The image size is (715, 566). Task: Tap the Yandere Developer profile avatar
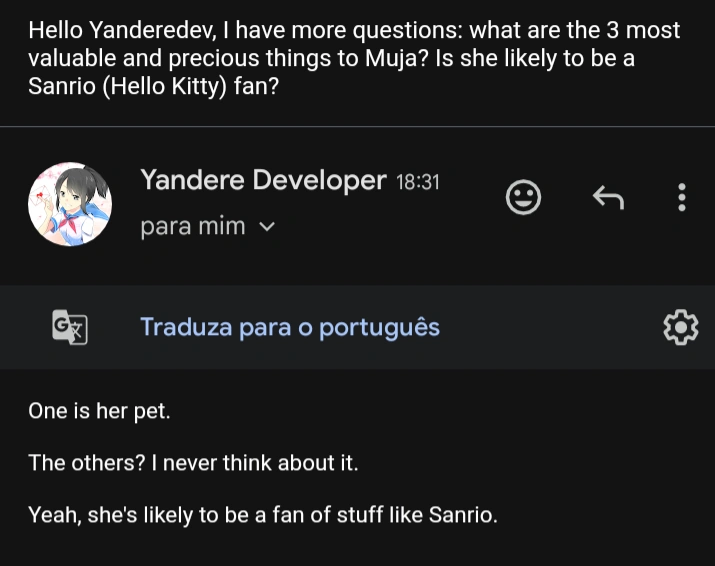70,203
